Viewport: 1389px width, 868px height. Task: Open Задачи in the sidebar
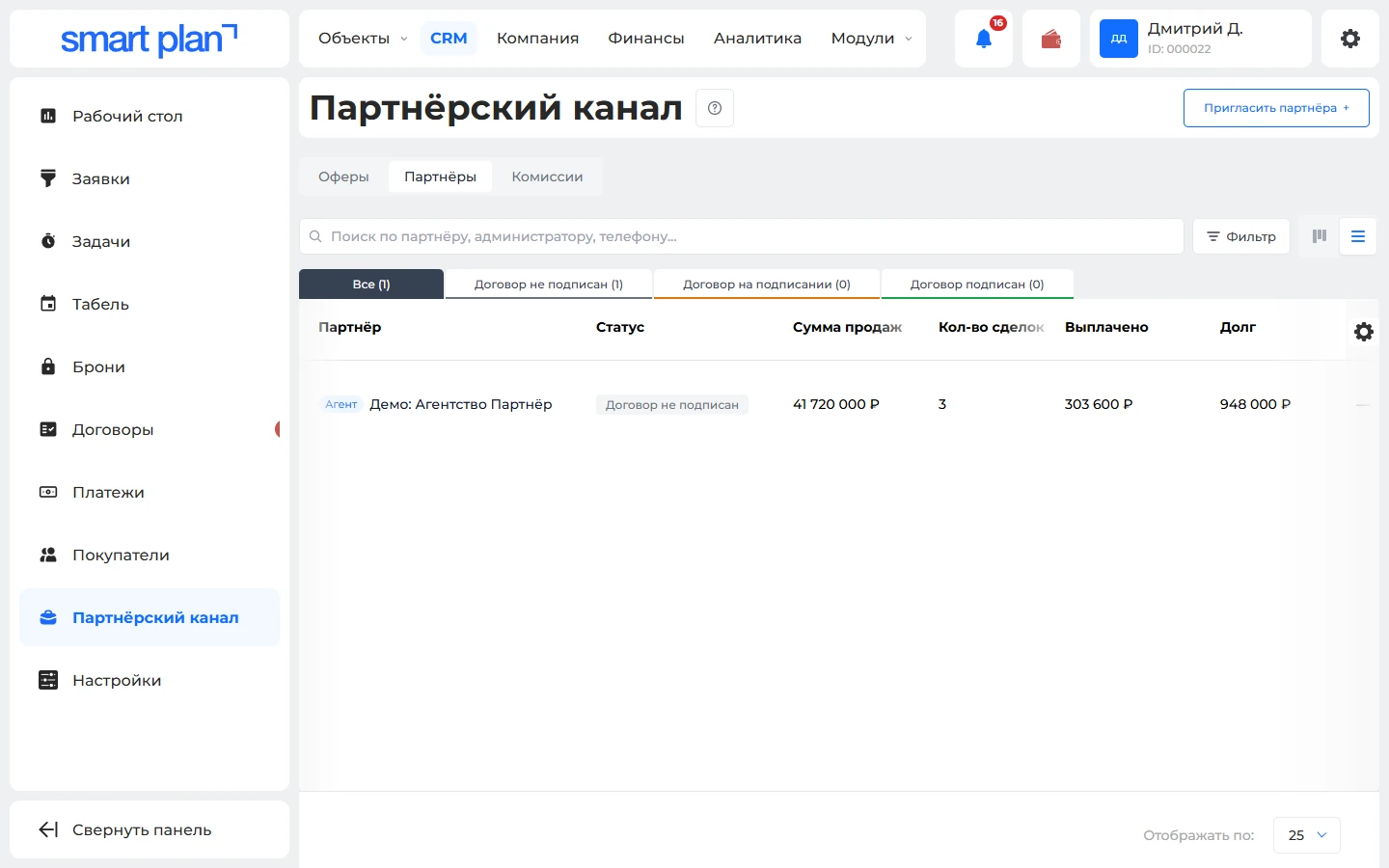tap(150, 241)
